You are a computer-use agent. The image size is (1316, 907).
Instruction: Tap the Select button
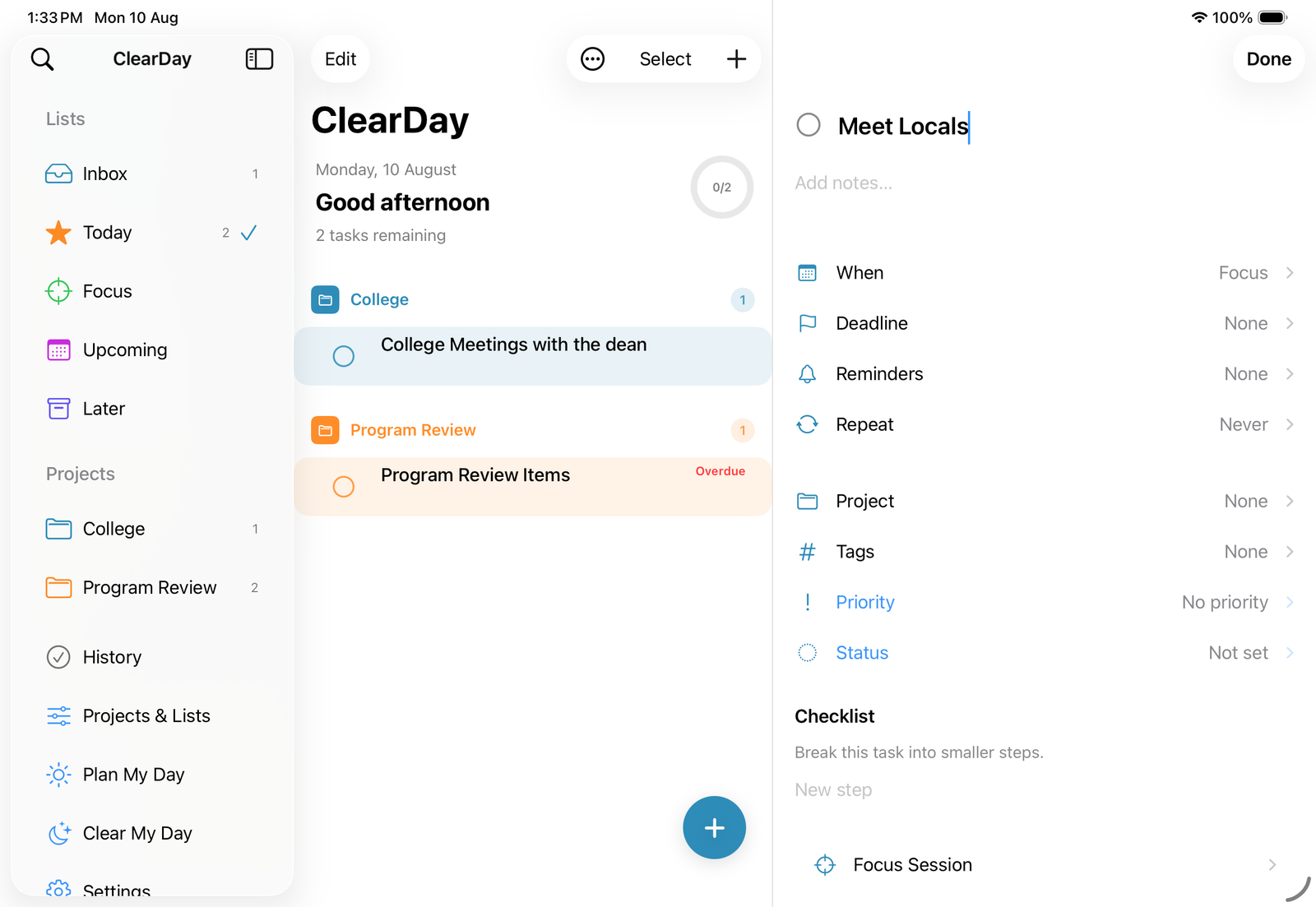tap(665, 59)
